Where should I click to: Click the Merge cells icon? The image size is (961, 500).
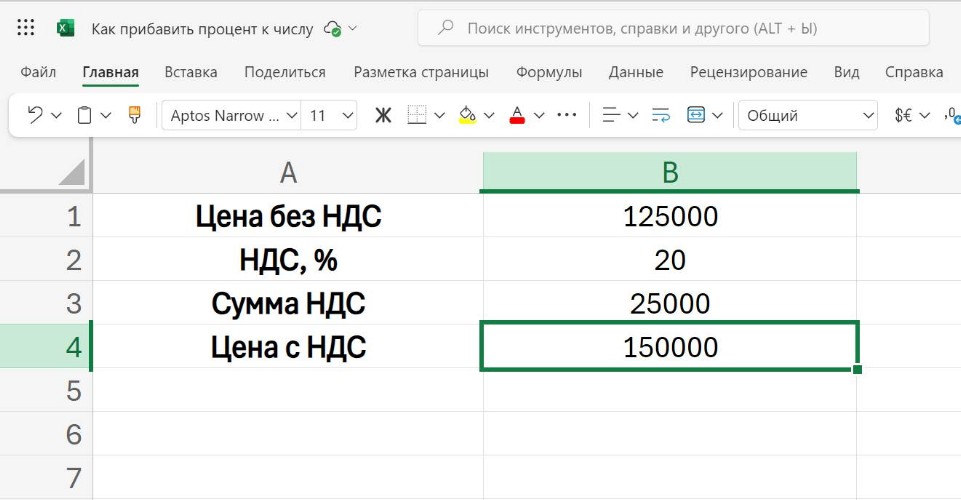[696, 116]
